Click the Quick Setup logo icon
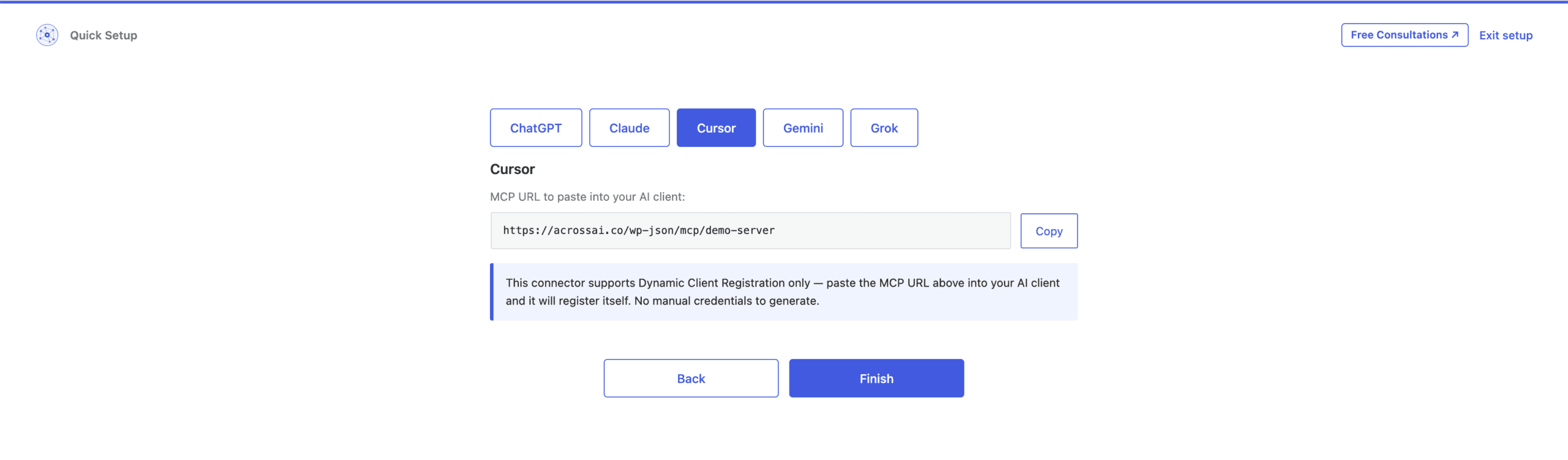The image size is (1568, 460). pos(47,35)
